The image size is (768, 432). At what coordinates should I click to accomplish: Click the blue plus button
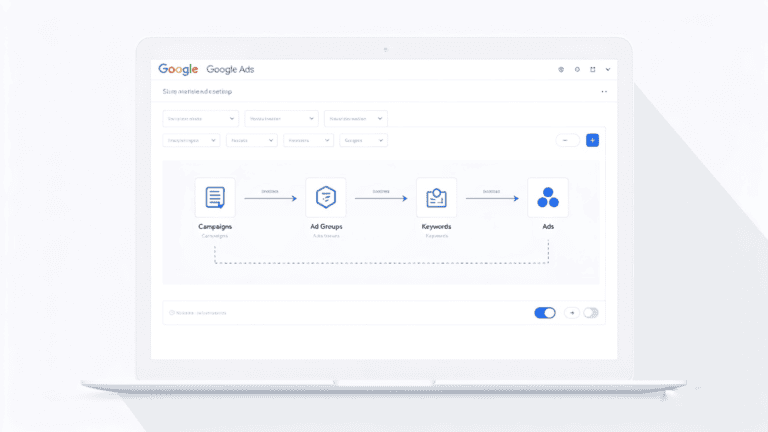(593, 141)
